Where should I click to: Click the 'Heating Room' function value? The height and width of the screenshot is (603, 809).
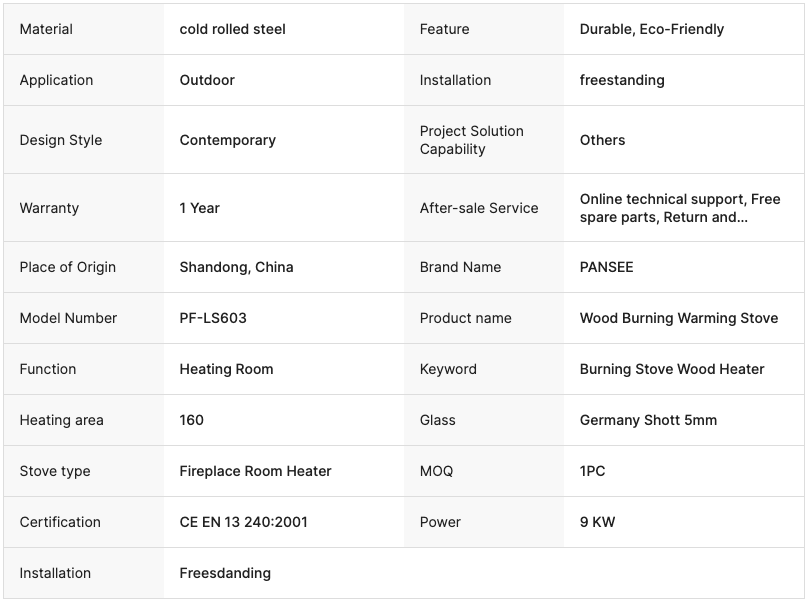[x=226, y=369]
